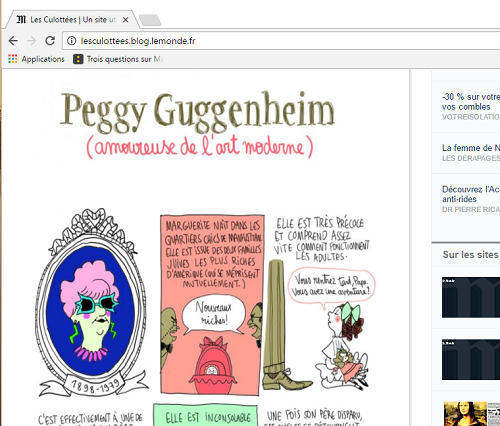This screenshot has height=426, width=500.
Task: Click the browser Forward arrow
Action: coord(32,41)
